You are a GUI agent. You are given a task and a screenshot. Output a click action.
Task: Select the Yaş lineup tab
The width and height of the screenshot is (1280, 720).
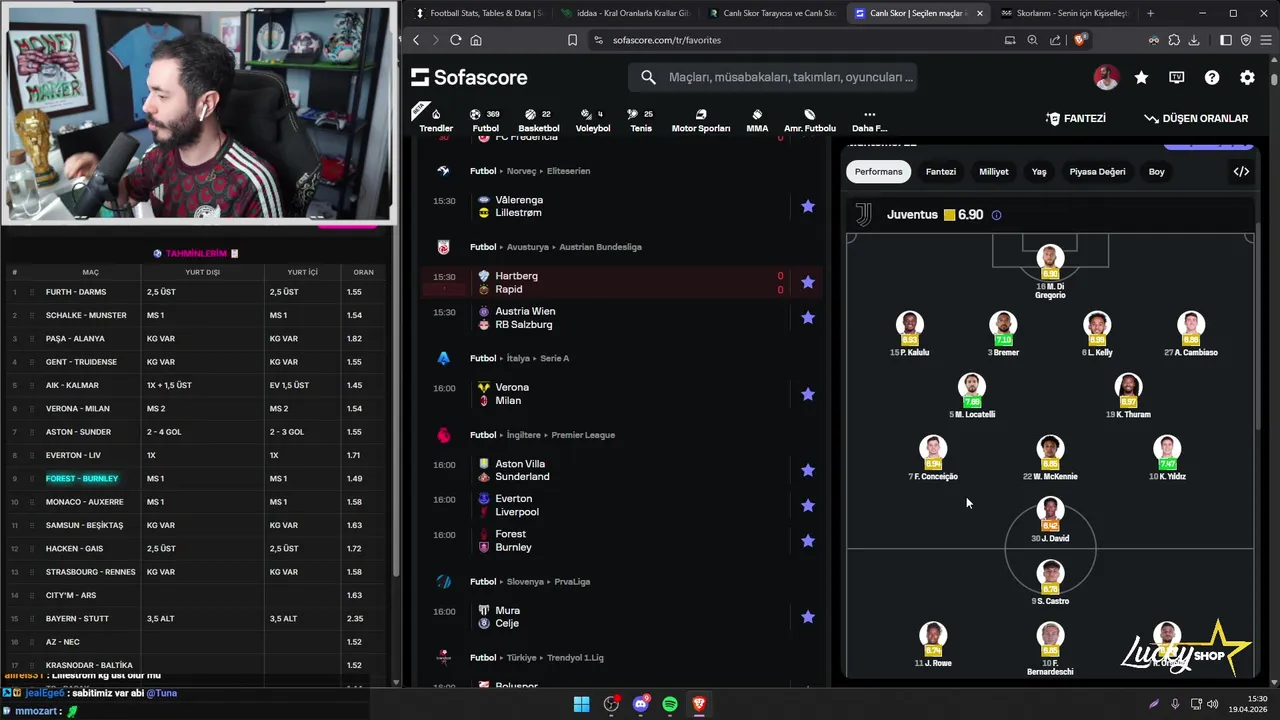[1039, 171]
